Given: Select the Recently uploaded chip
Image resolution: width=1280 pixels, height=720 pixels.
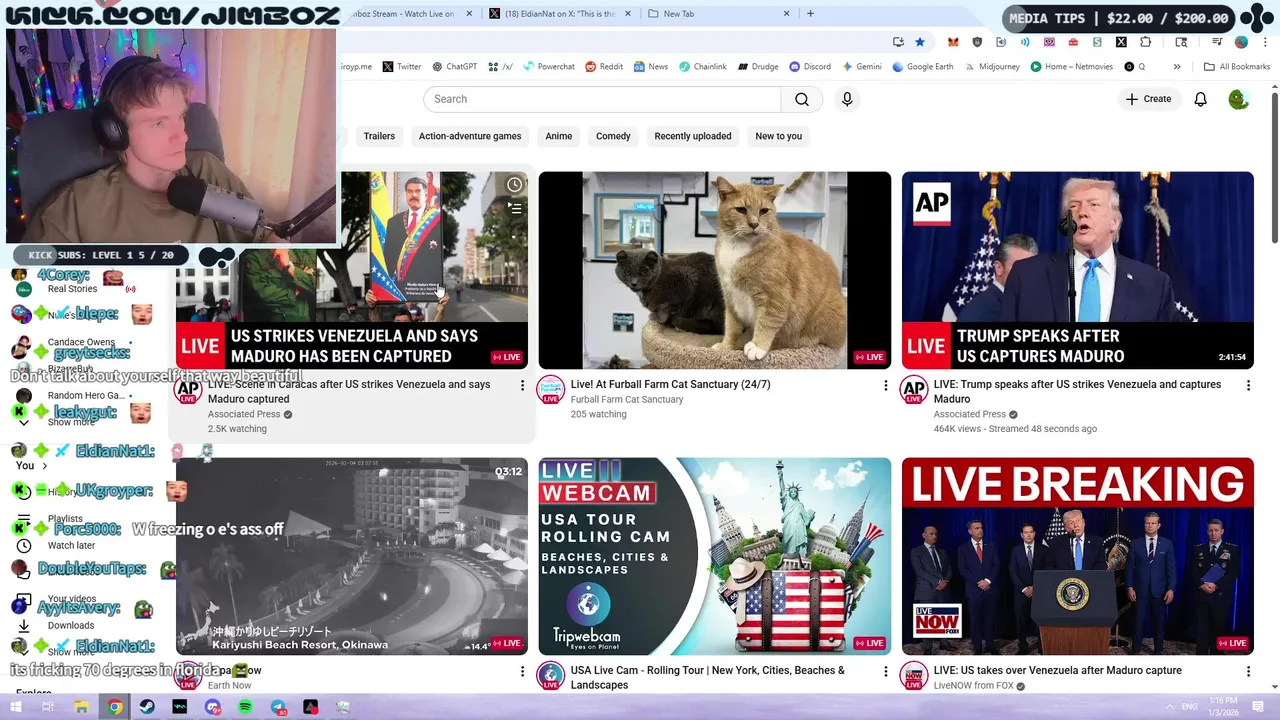Looking at the screenshot, I should coord(693,136).
